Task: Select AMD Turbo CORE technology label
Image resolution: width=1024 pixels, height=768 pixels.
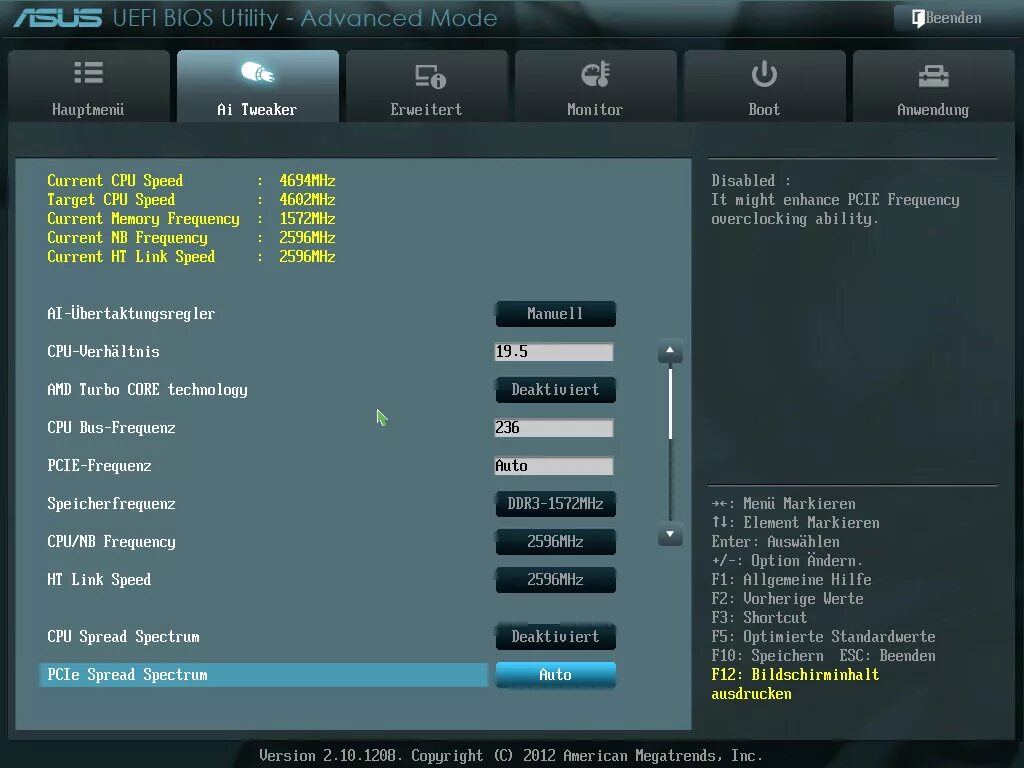Action: (x=147, y=390)
